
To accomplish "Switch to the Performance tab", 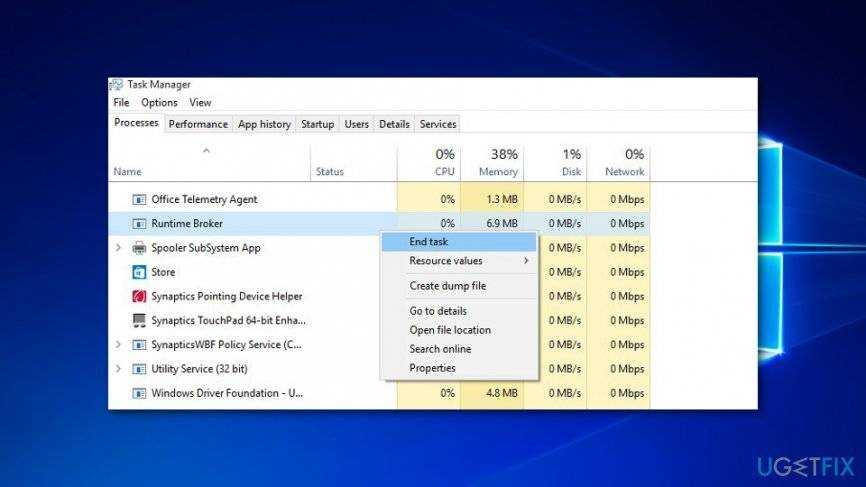I will (198, 124).
